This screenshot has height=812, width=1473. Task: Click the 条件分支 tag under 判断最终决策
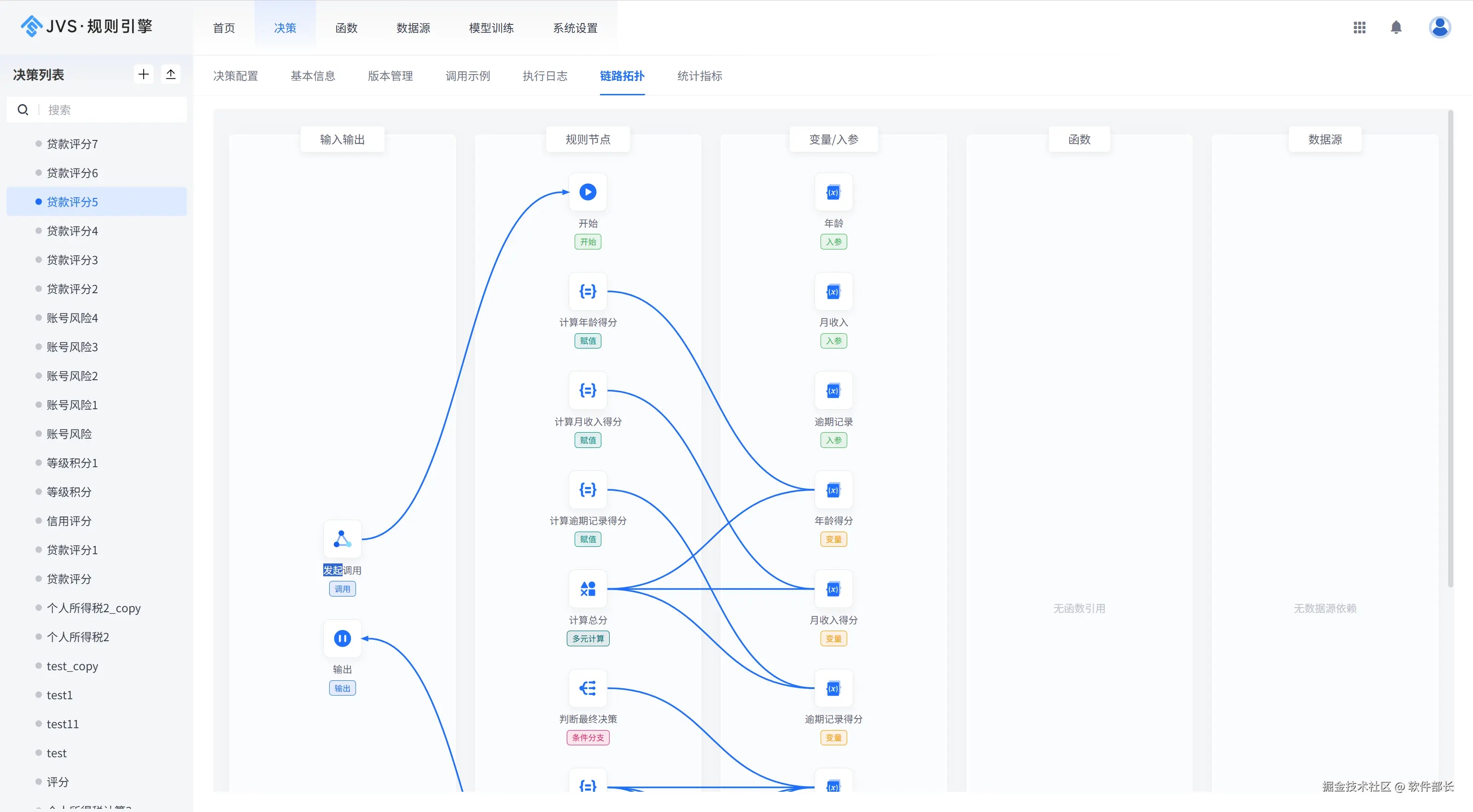tap(588, 738)
